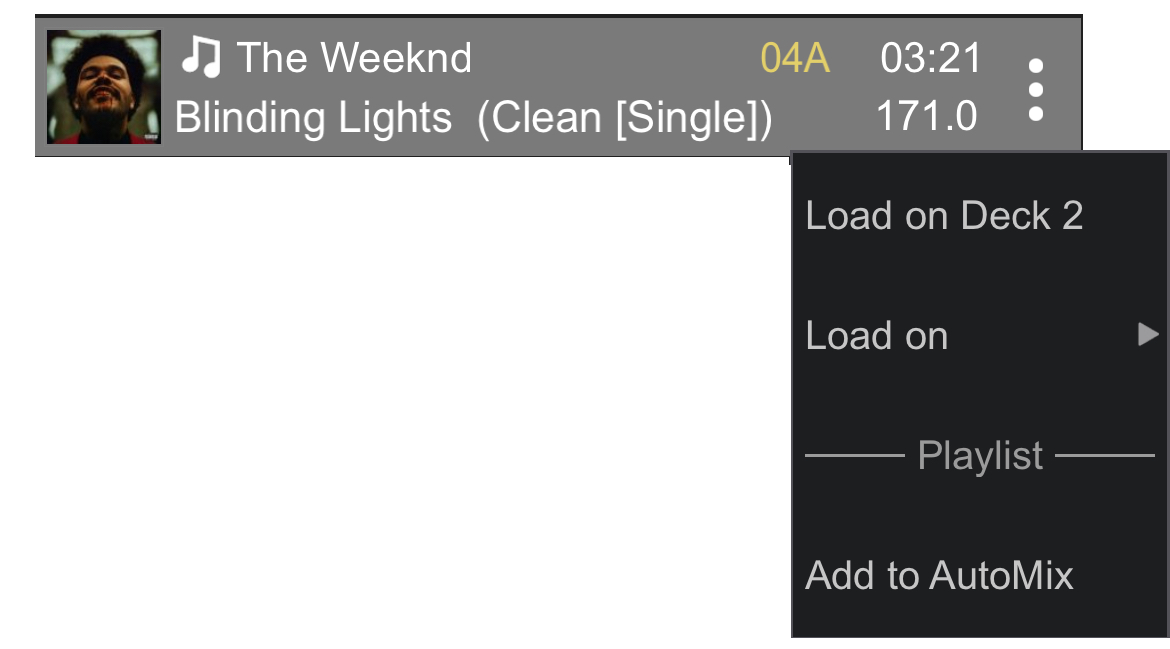Click the 171.0 BPM value
Viewport: 1170px width, 649px height.
tap(926, 117)
